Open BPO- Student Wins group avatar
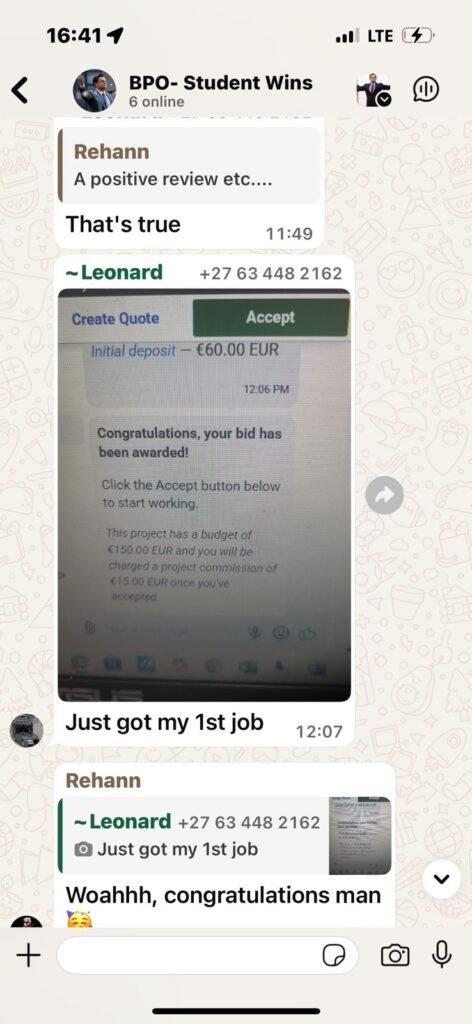The height and width of the screenshot is (1024, 472). [94, 91]
